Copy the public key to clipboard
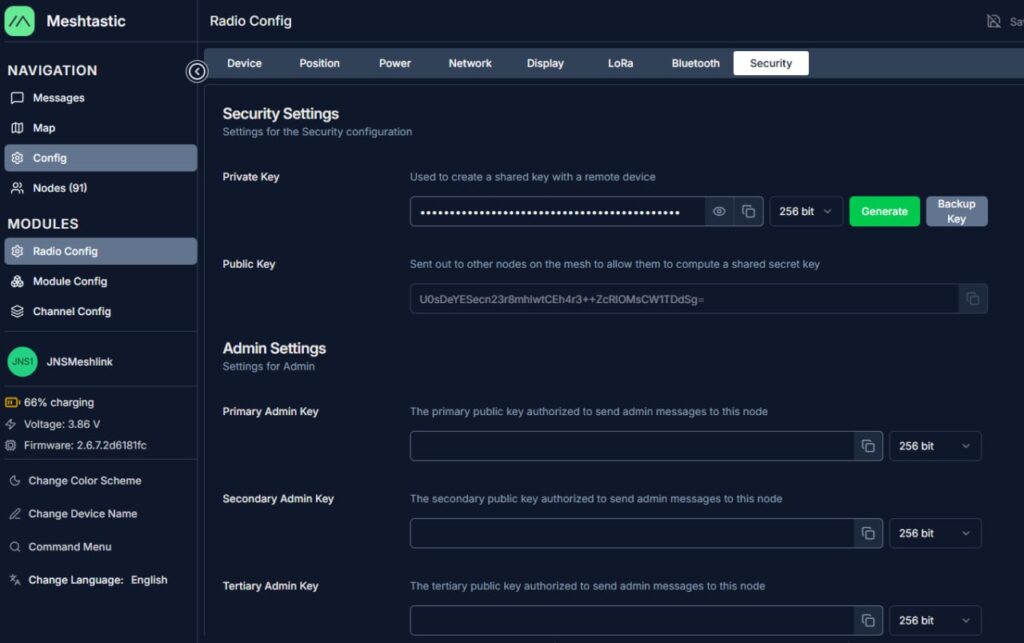This screenshot has height=643, width=1024. (x=972, y=299)
